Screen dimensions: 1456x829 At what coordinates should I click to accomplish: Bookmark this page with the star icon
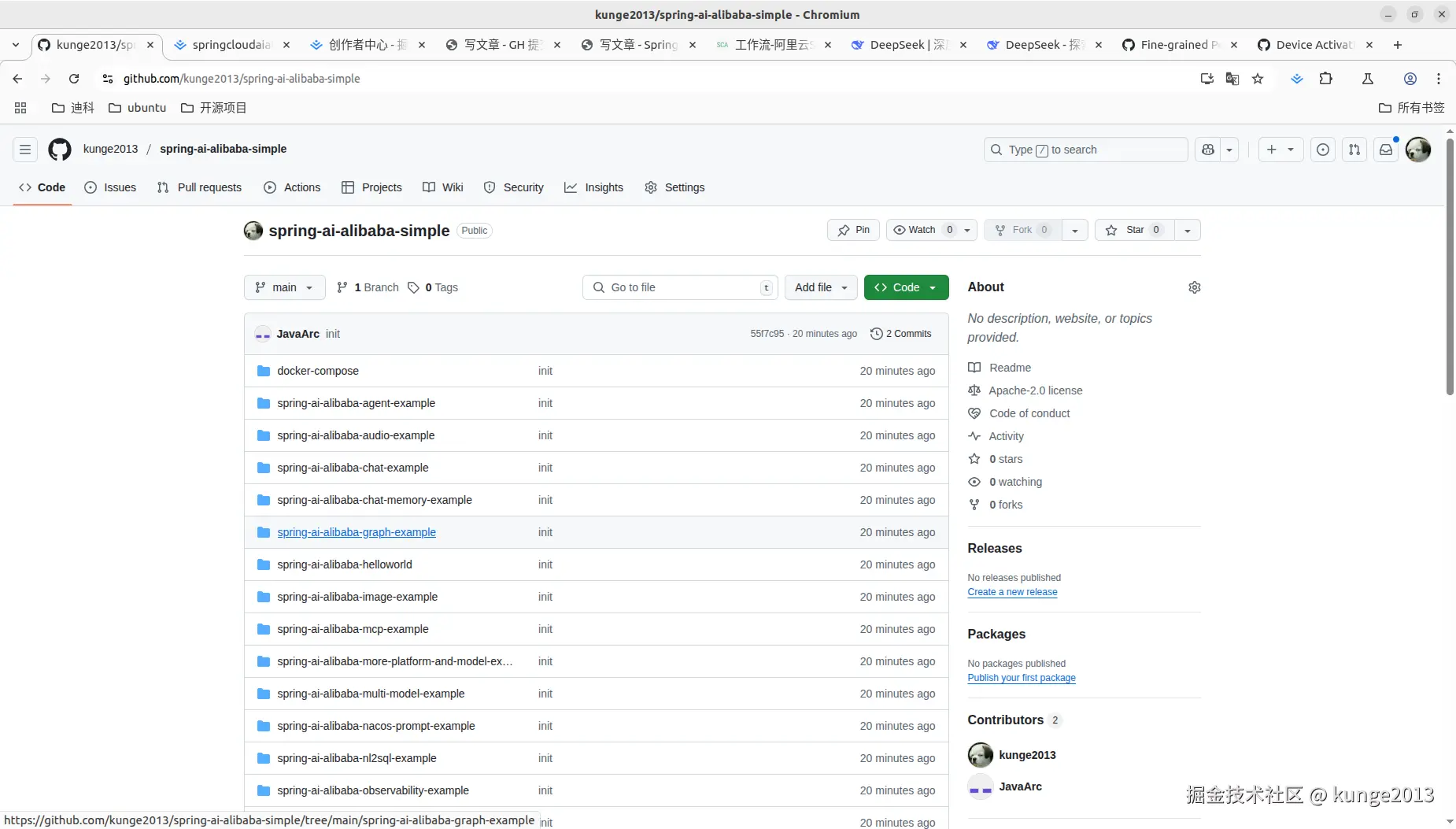point(1258,79)
